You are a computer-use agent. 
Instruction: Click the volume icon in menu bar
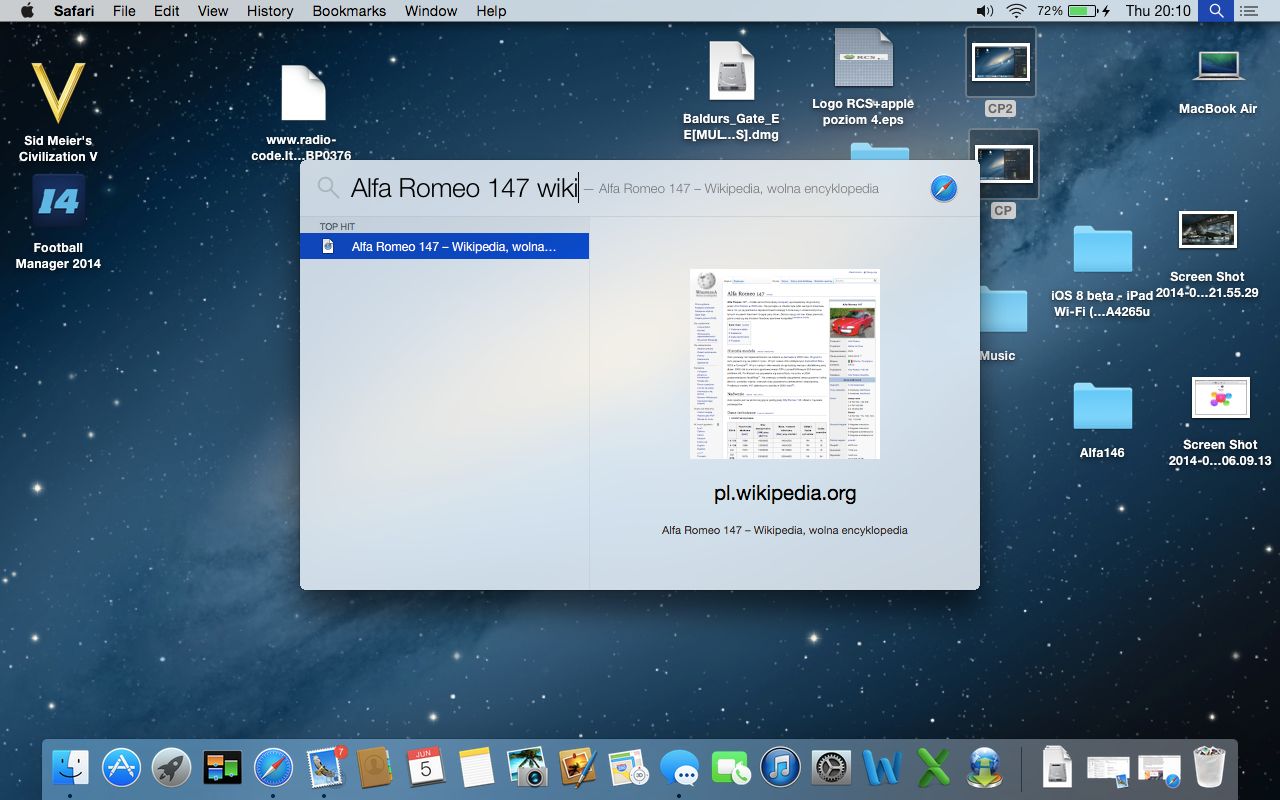pos(985,11)
